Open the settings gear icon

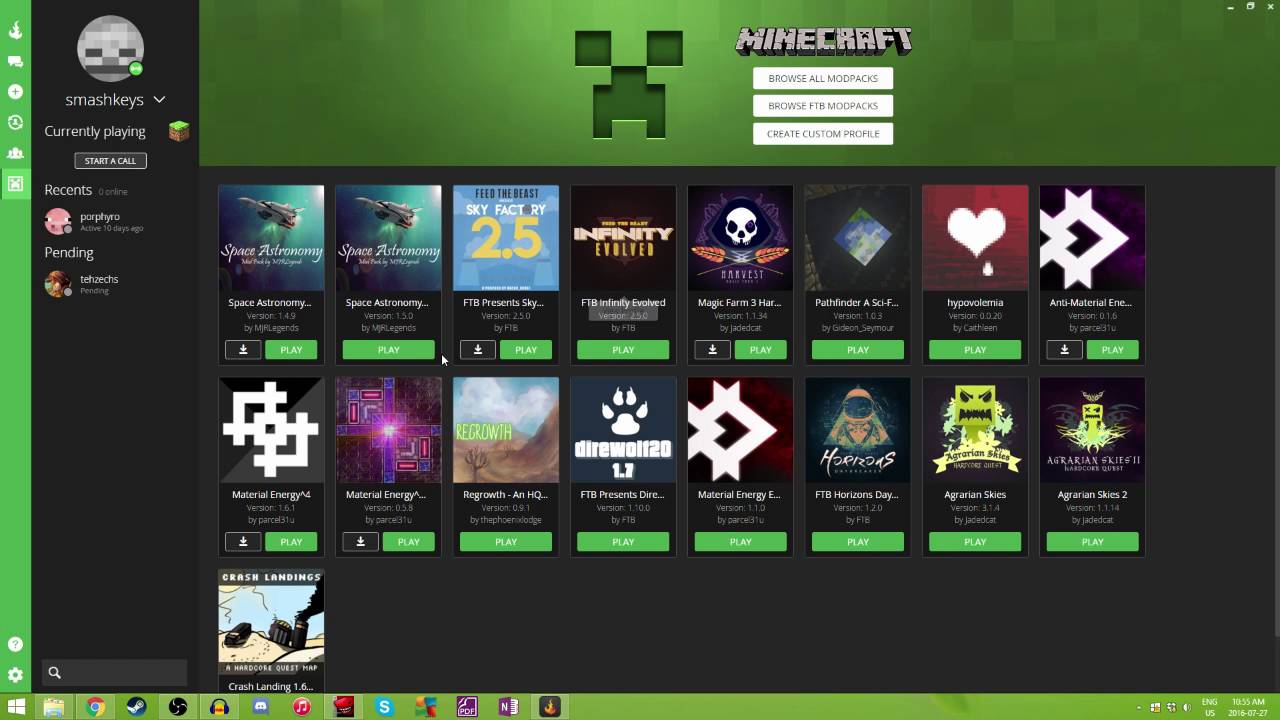click(x=15, y=675)
